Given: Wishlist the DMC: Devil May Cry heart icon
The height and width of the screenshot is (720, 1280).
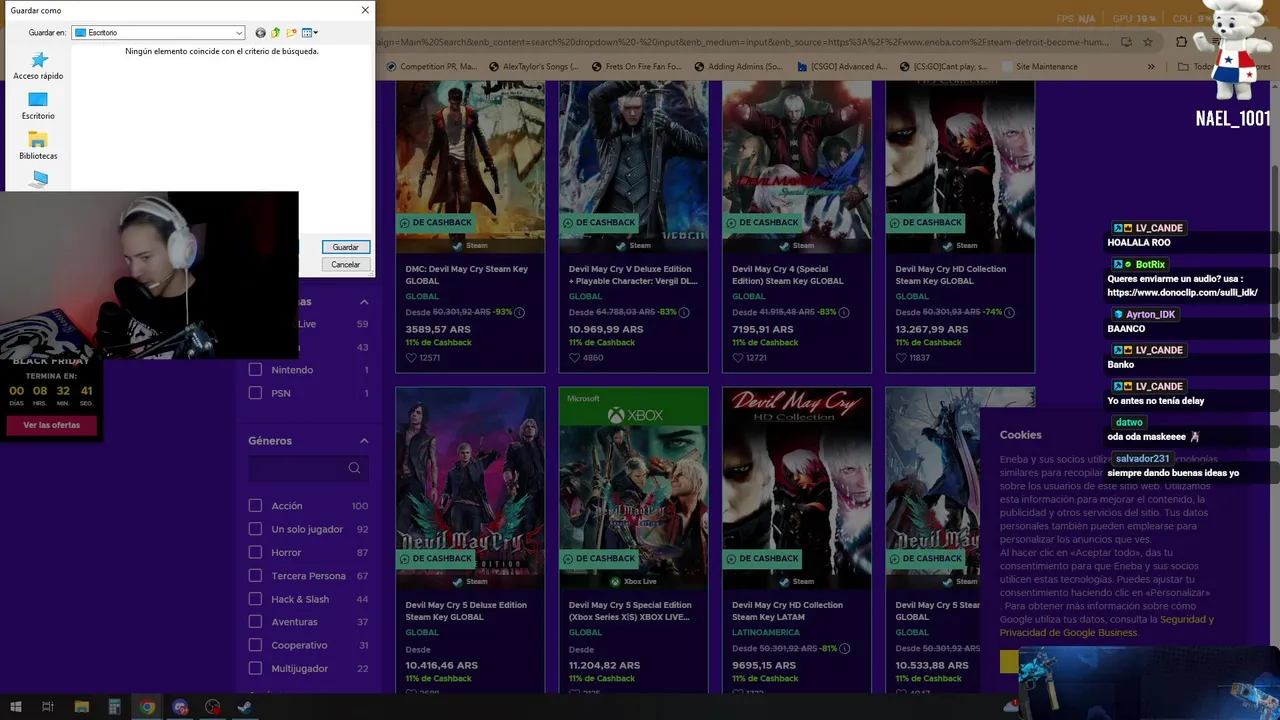Looking at the screenshot, I should coord(411,357).
